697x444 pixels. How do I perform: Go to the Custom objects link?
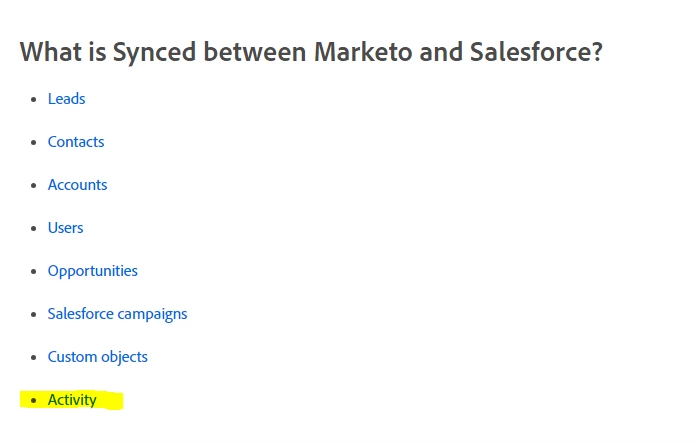click(97, 357)
